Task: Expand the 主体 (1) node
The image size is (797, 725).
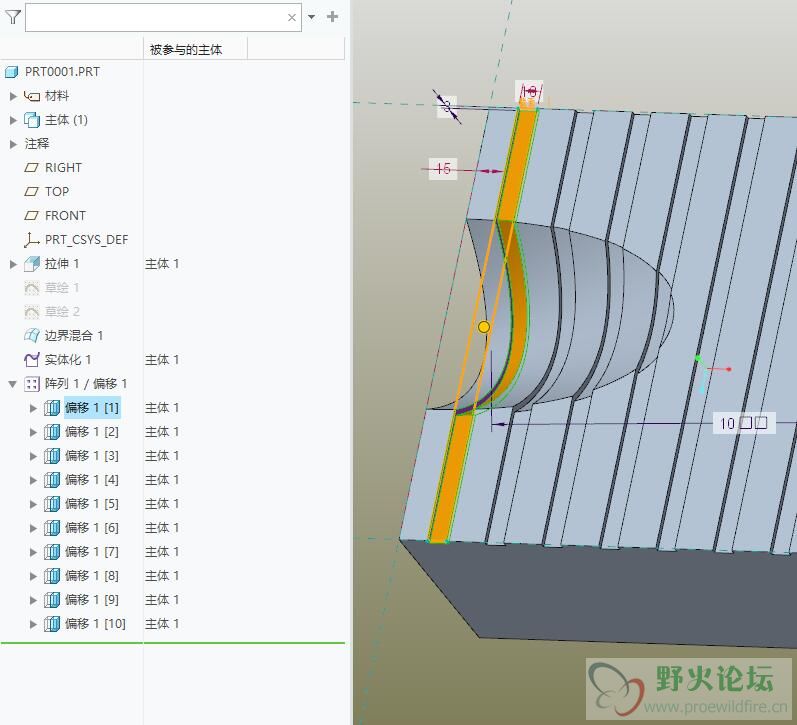Action: tap(13, 120)
